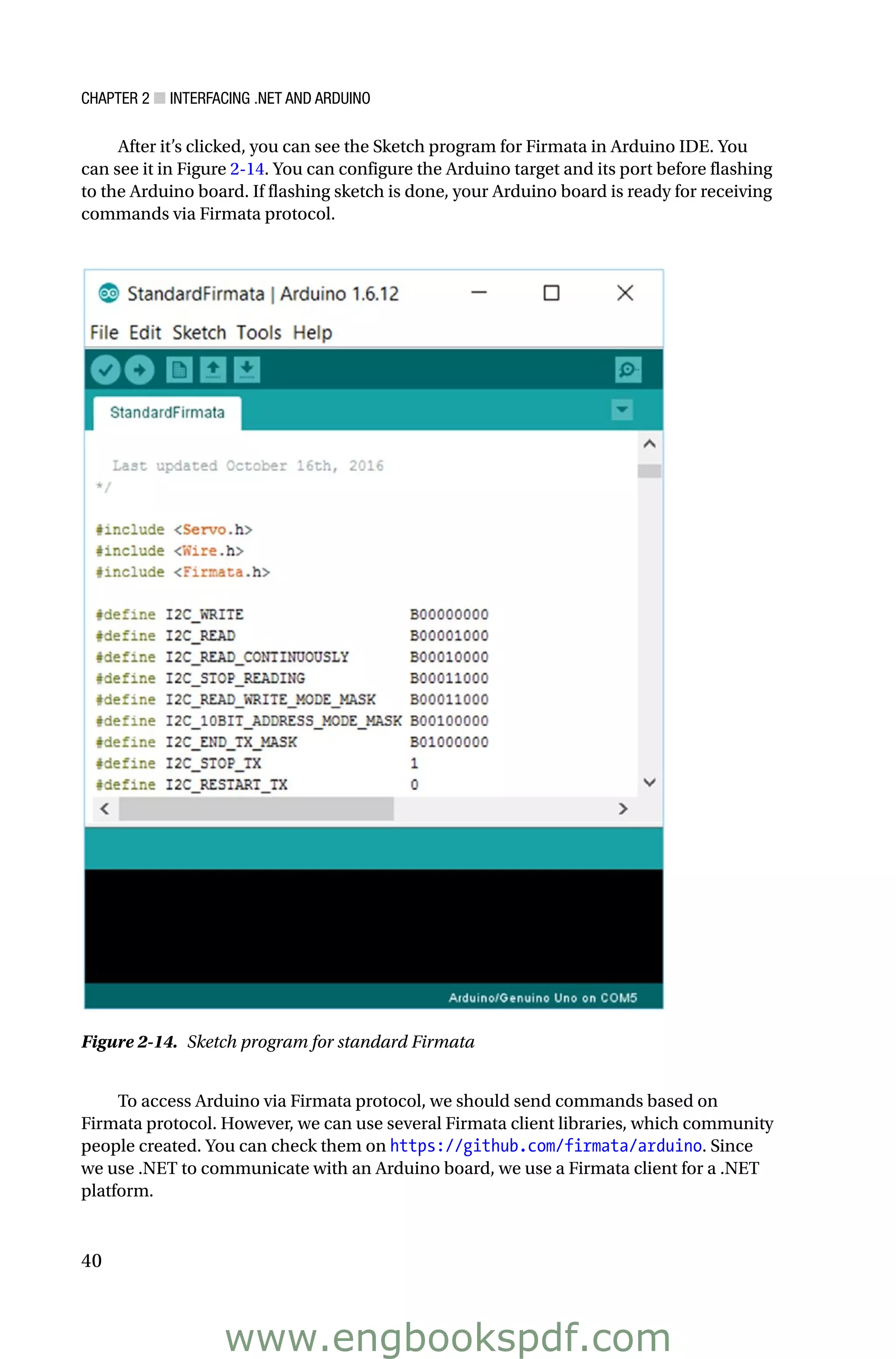Open the Sketch menu

coord(199,333)
